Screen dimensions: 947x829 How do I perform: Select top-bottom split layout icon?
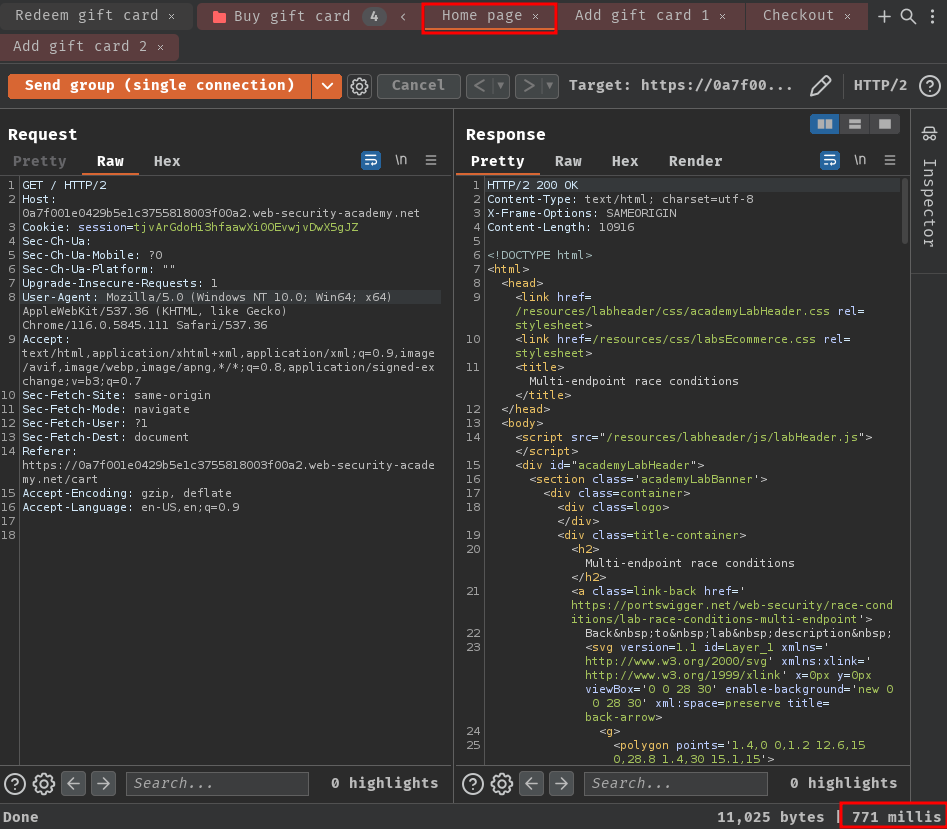[855, 124]
